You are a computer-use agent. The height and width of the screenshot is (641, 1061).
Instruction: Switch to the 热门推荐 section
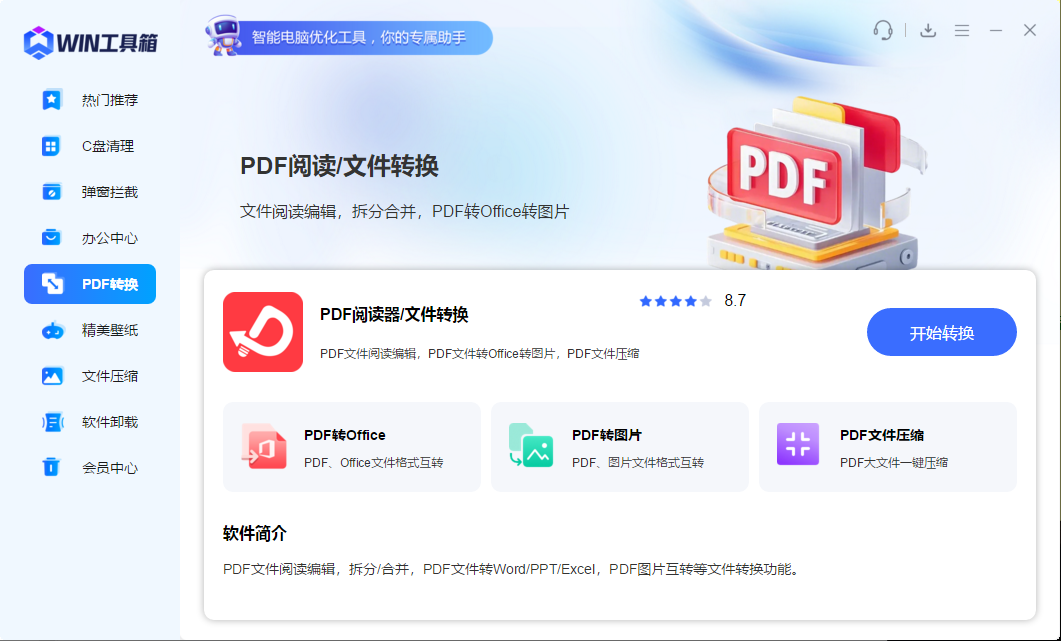(x=89, y=99)
